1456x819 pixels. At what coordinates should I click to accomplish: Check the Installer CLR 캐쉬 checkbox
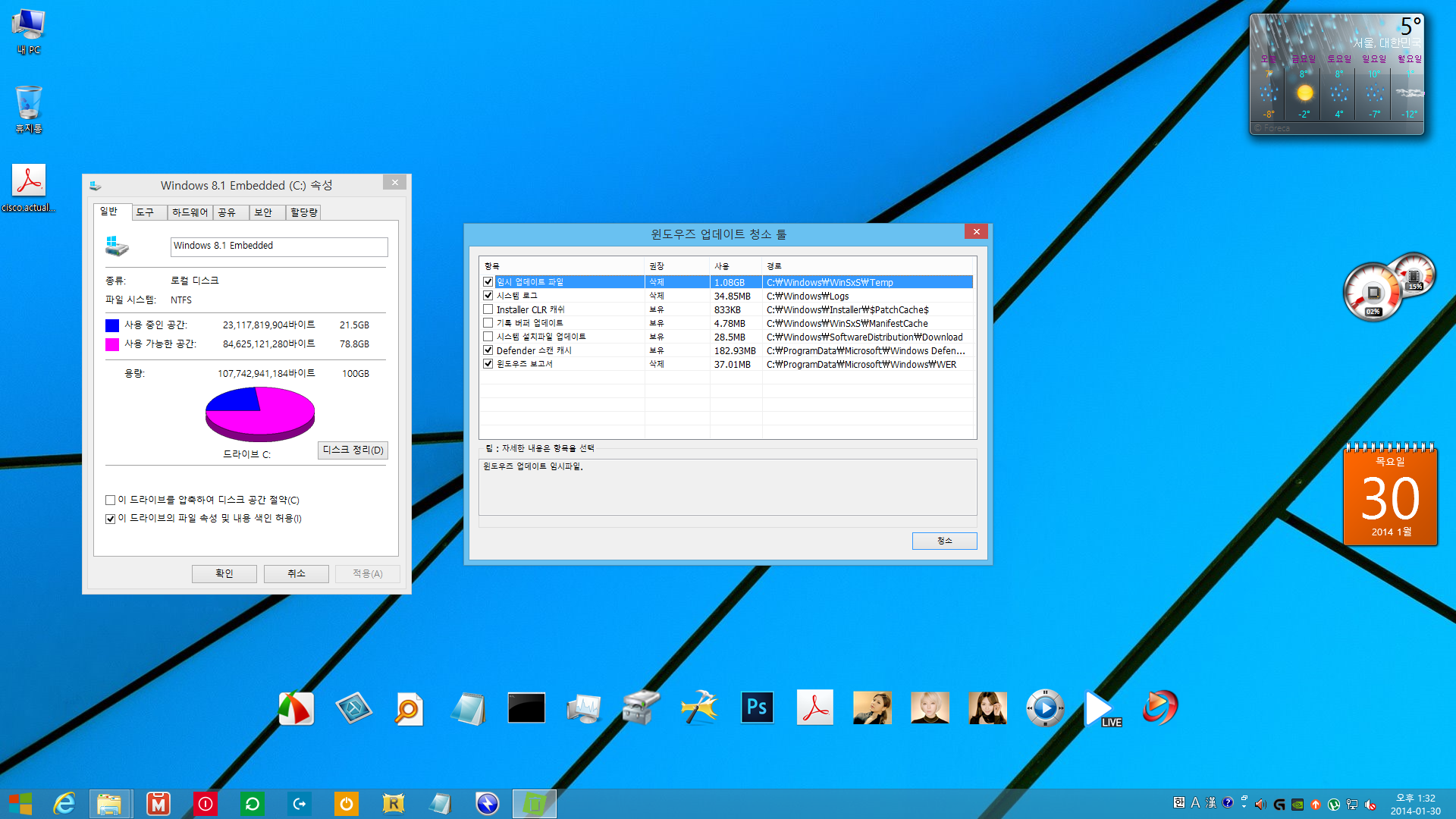click(x=488, y=309)
